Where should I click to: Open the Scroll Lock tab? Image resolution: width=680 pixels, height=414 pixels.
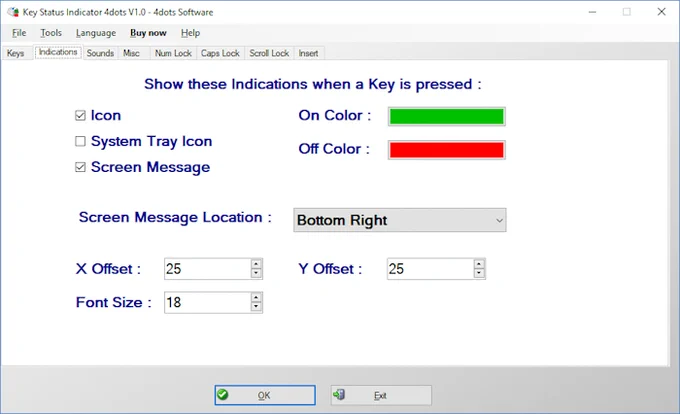pyautogui.click(x=269, y=53)
